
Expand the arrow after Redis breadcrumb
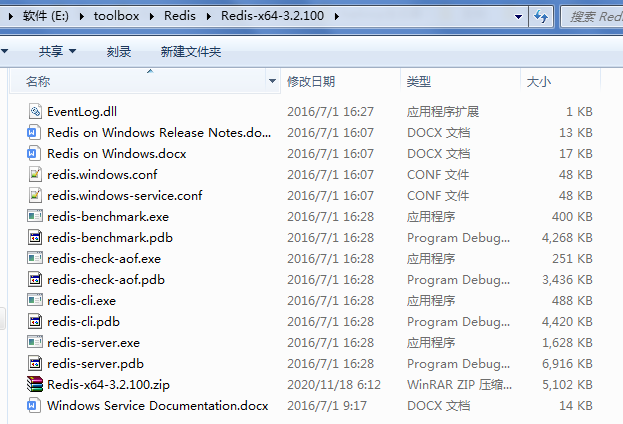pos(209,16)
